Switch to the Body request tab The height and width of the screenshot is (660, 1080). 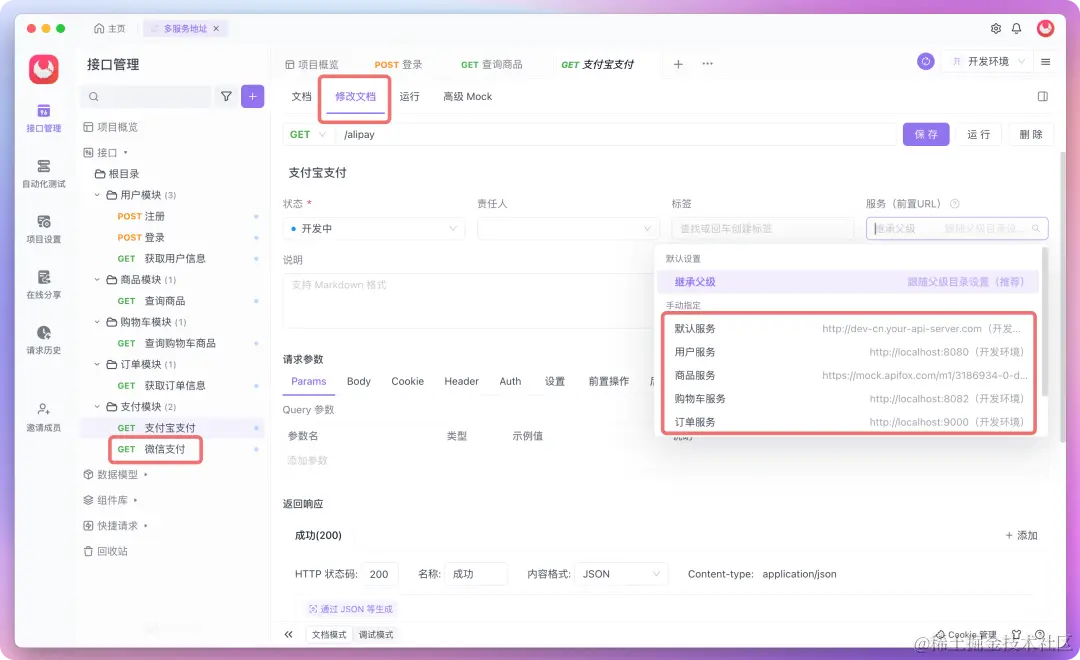point(358,381)
